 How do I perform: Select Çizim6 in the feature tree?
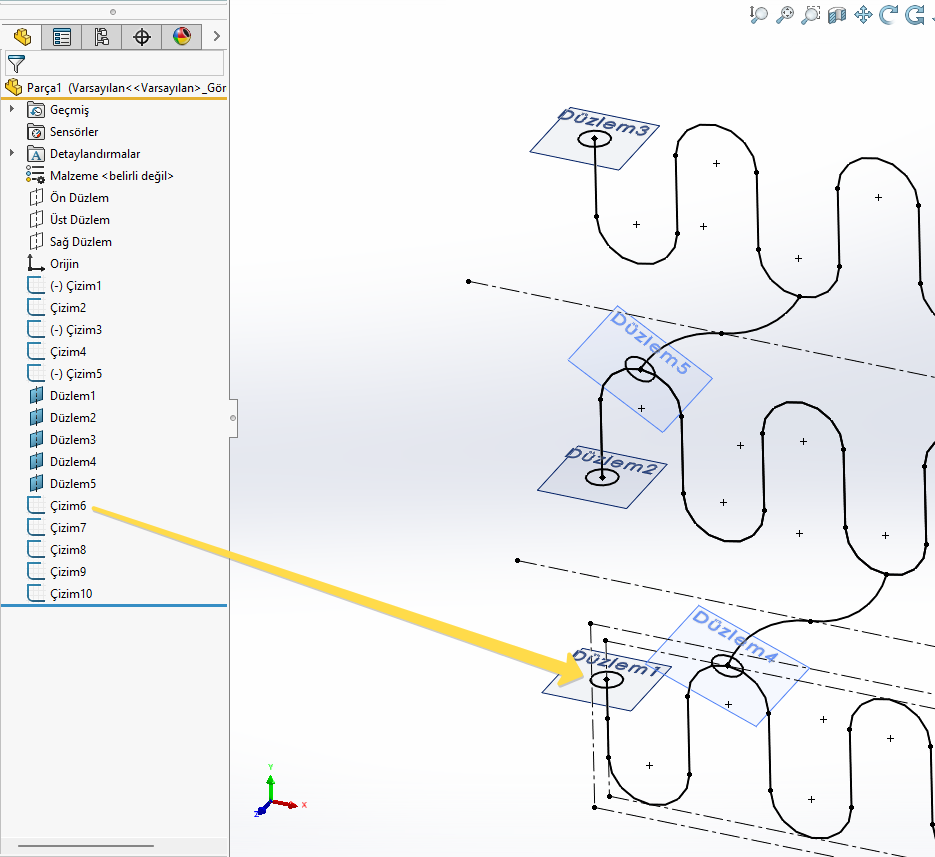(68, 506)
